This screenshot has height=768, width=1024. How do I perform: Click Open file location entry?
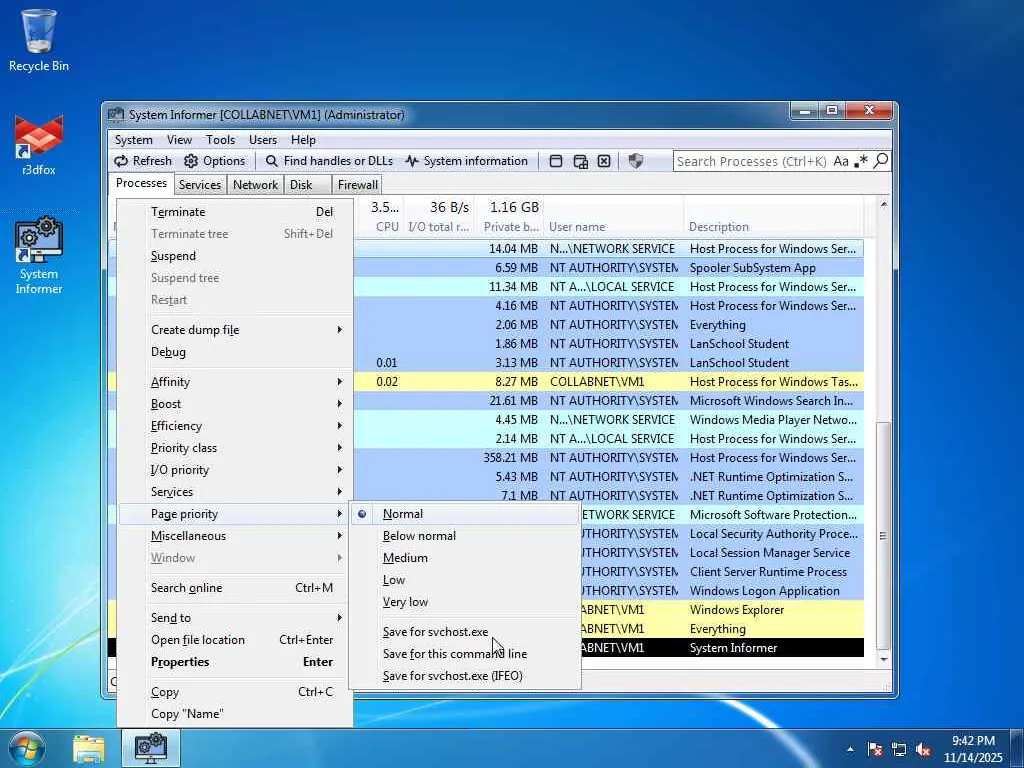[x=235, y=640]
